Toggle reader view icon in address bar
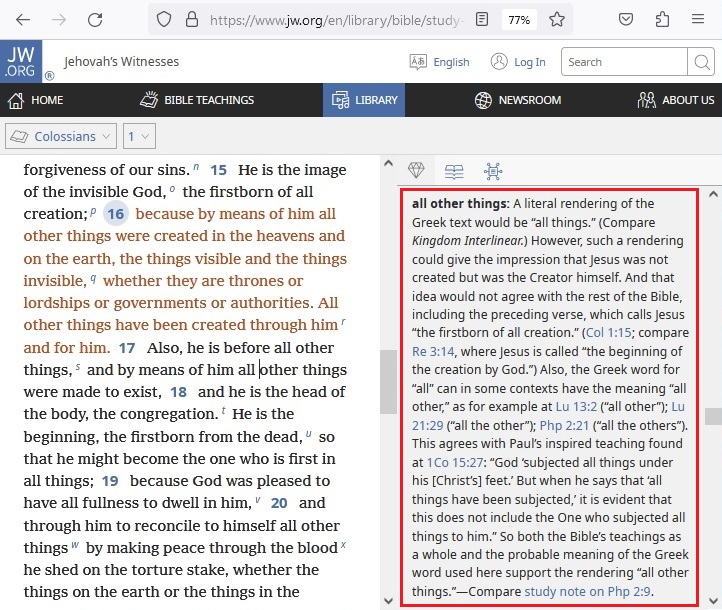Image resolution: width=722 pixels, height=610 pixels. coord(482,19)
